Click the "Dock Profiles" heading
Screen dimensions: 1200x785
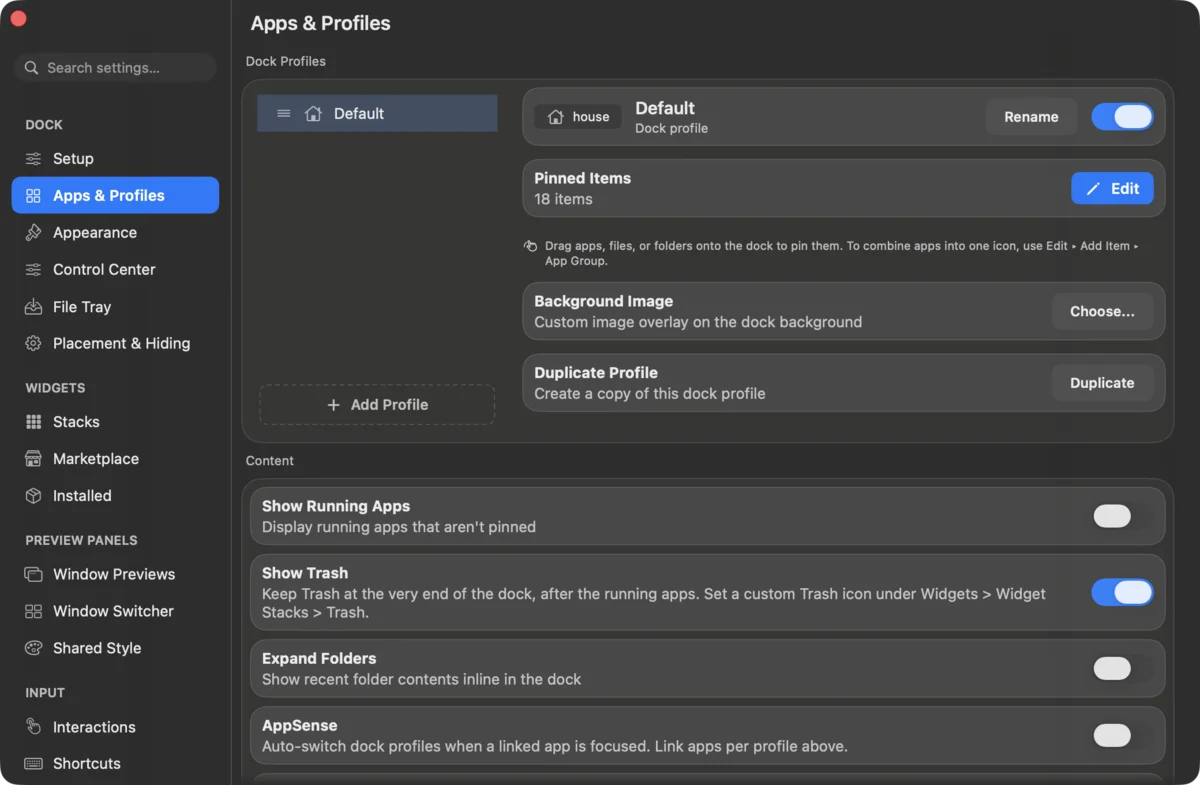pos(286,61)
